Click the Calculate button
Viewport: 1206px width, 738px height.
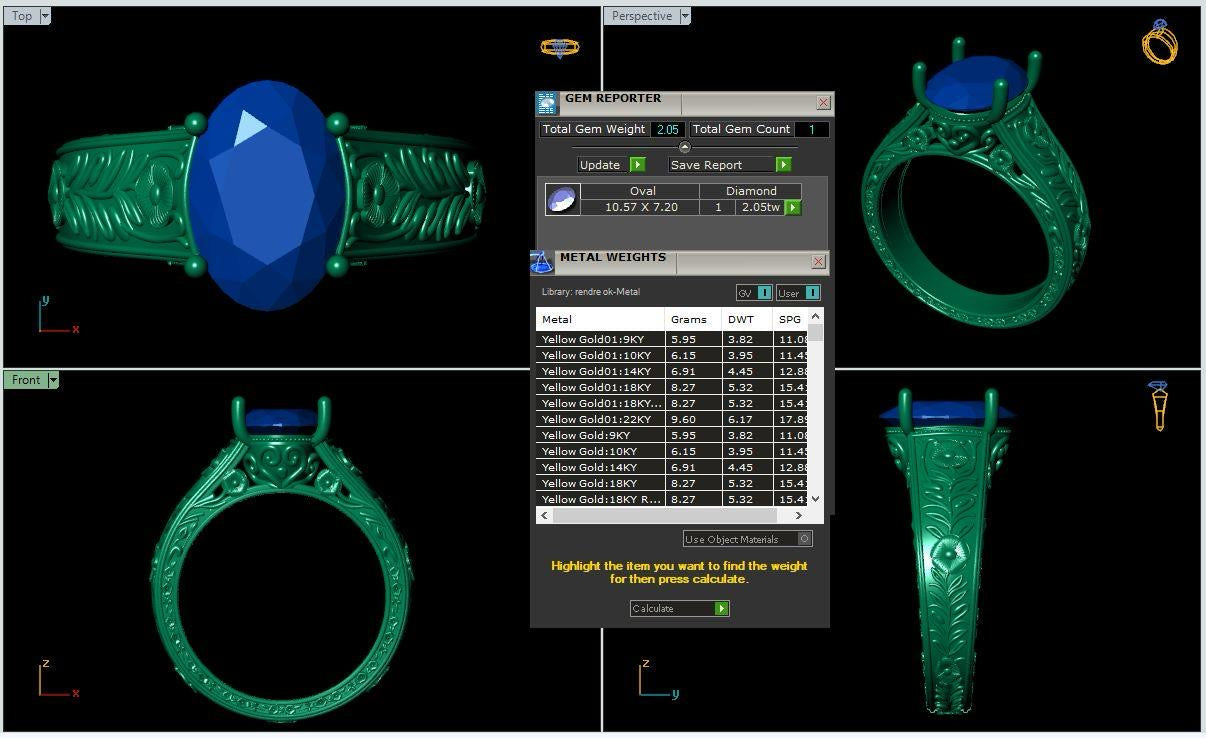coord(679,608)
